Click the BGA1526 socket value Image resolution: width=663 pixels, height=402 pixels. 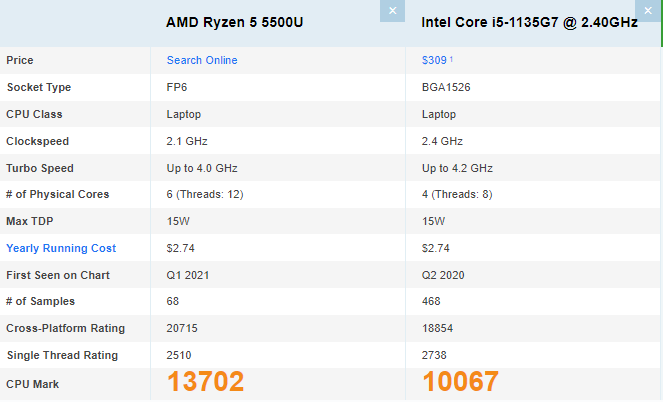(446, 88)
